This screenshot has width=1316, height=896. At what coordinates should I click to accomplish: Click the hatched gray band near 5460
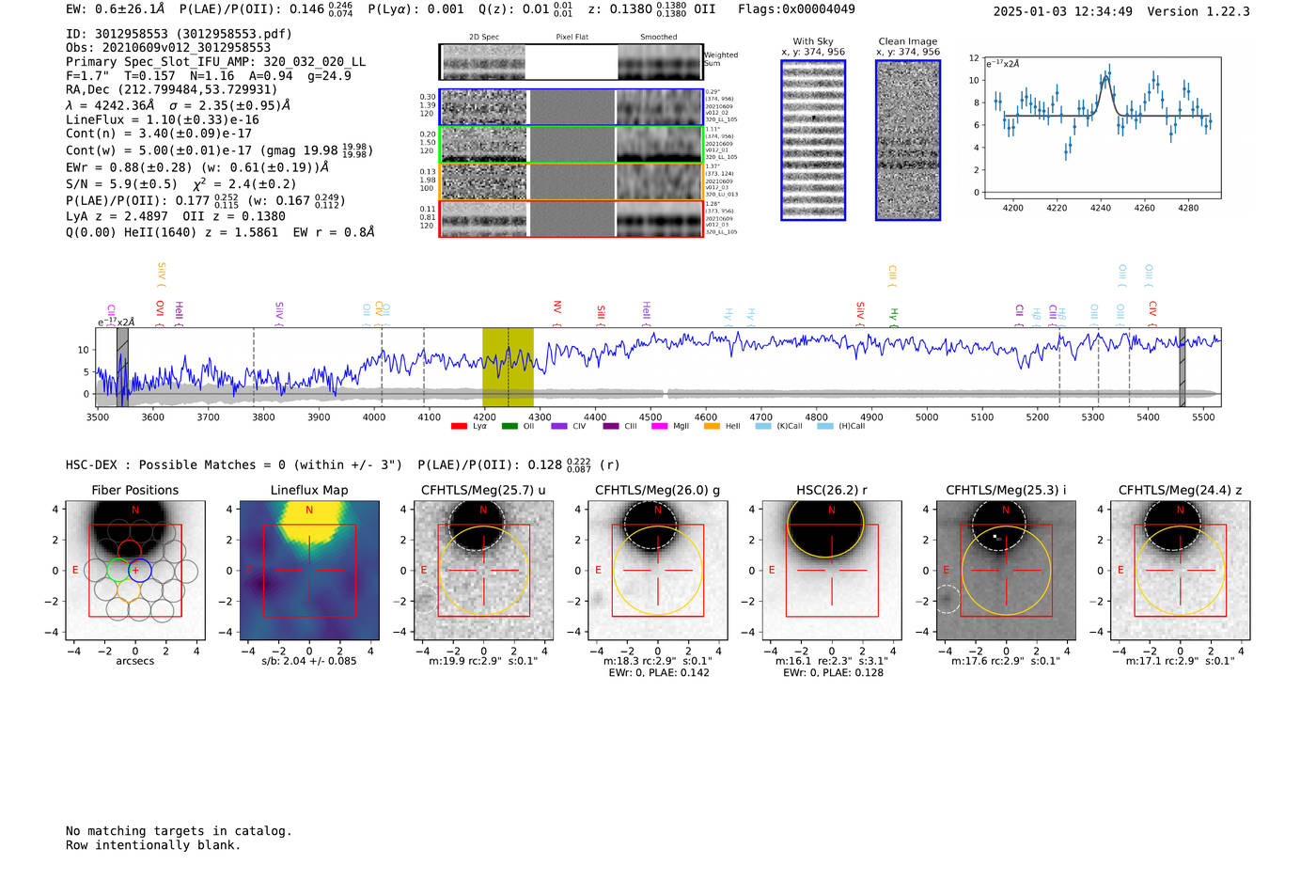tap(1183, 368)
